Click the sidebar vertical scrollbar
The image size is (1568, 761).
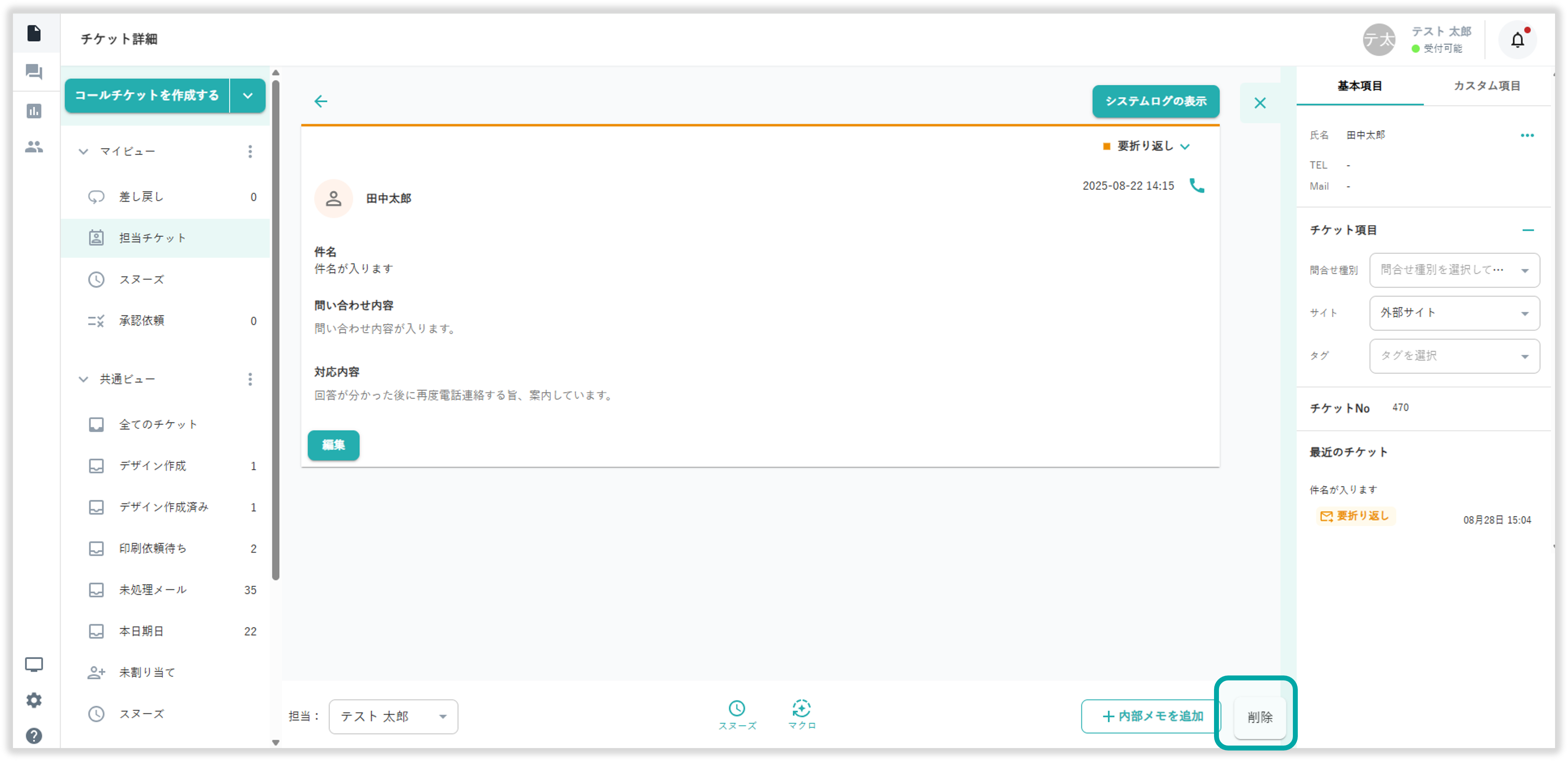point(276,329)
